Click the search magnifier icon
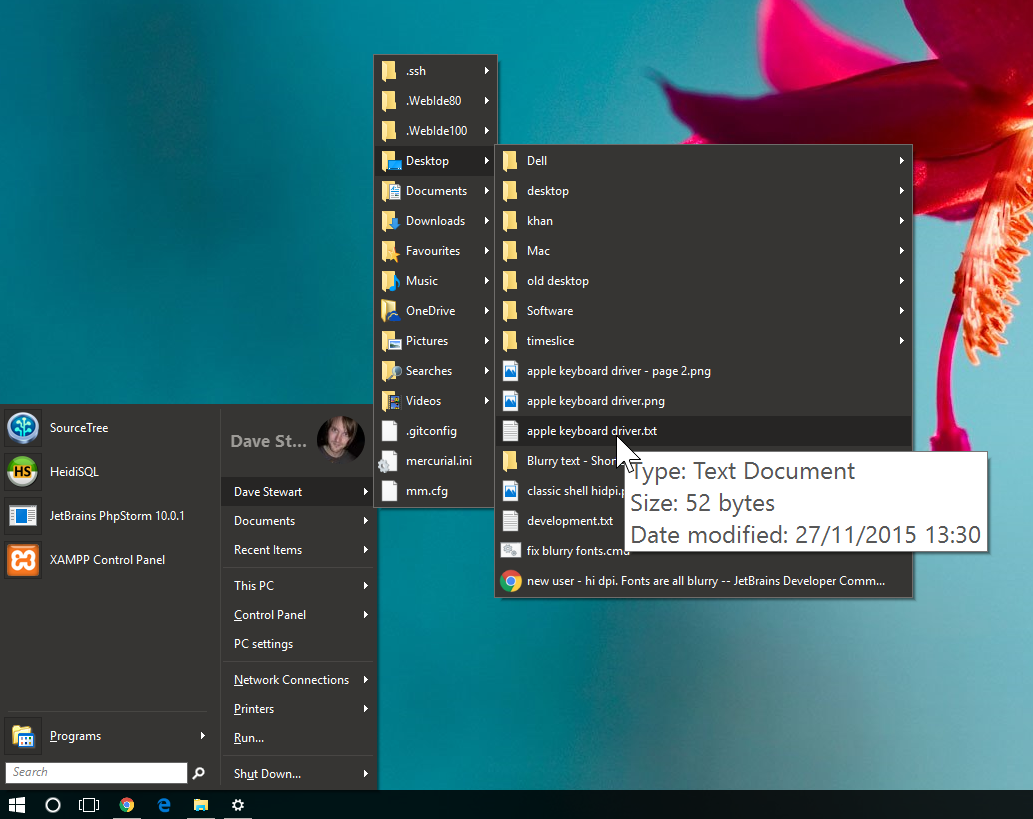1033x819 pixels. (199, 773)
